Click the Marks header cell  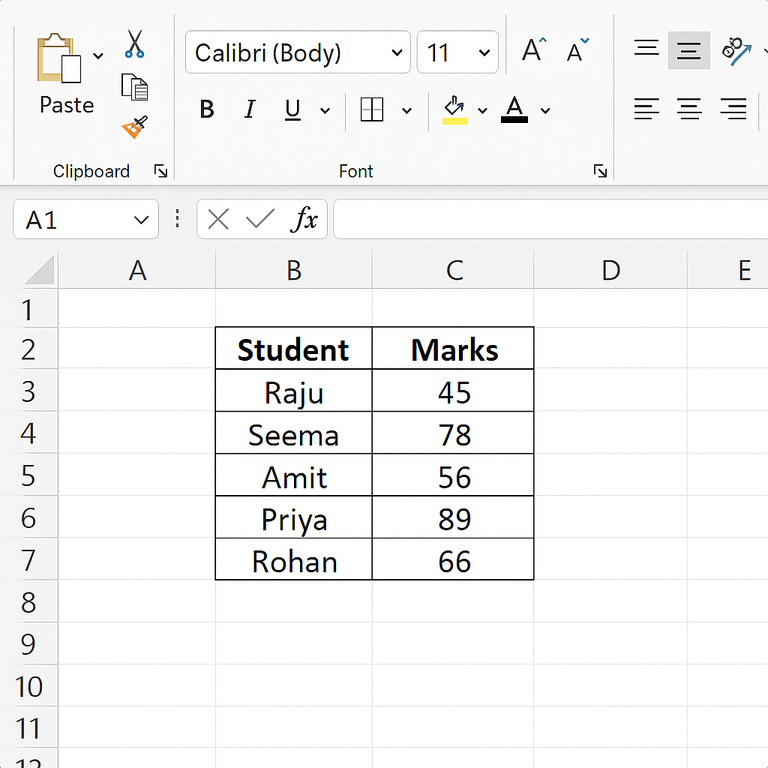point(453,349)
